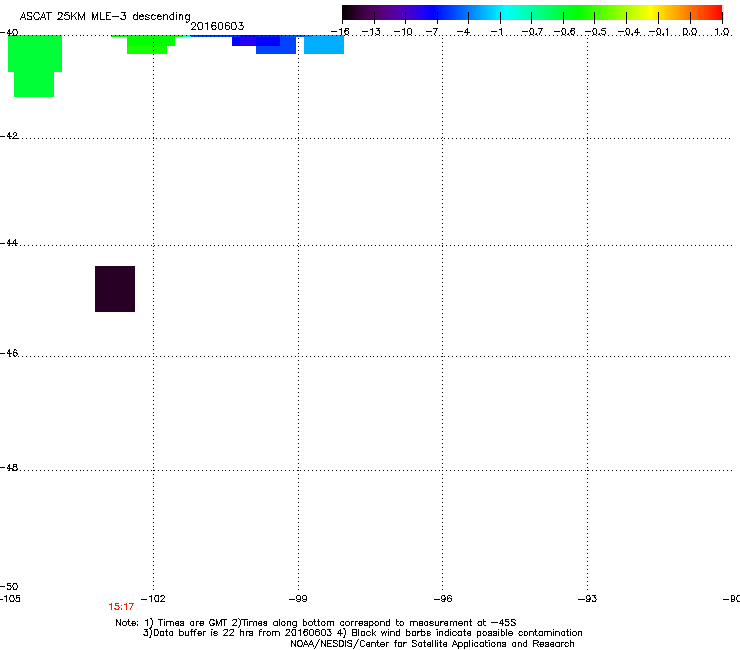Click the NOAA/NESDIS credit line
Screen dimensions: 740x650
click(432, 644)
